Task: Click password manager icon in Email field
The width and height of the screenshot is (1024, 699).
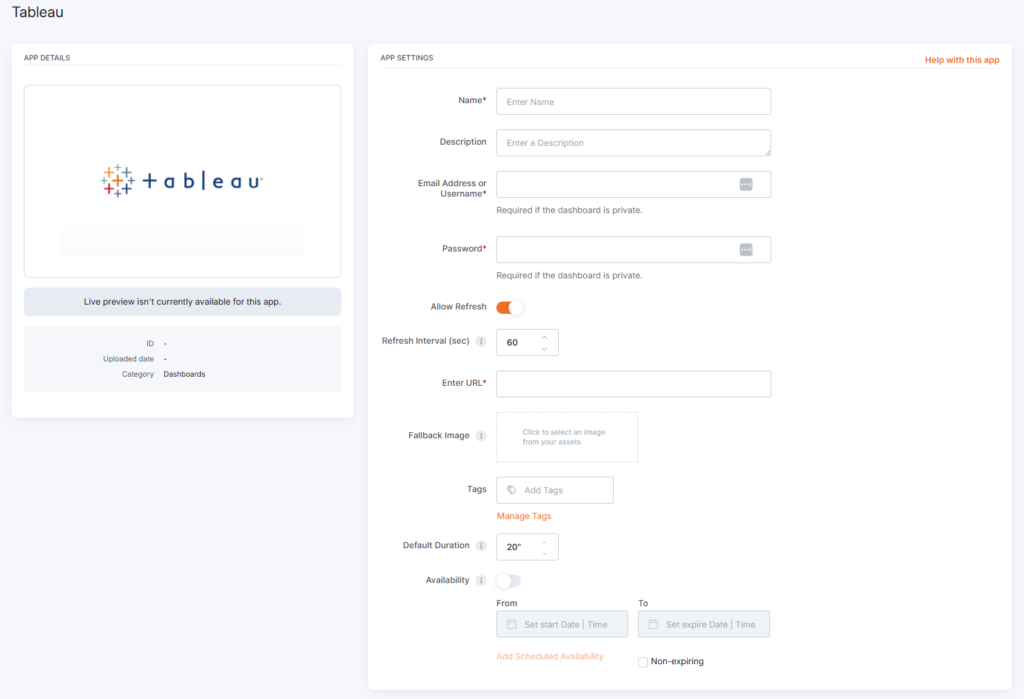Action: click(746, 184)
